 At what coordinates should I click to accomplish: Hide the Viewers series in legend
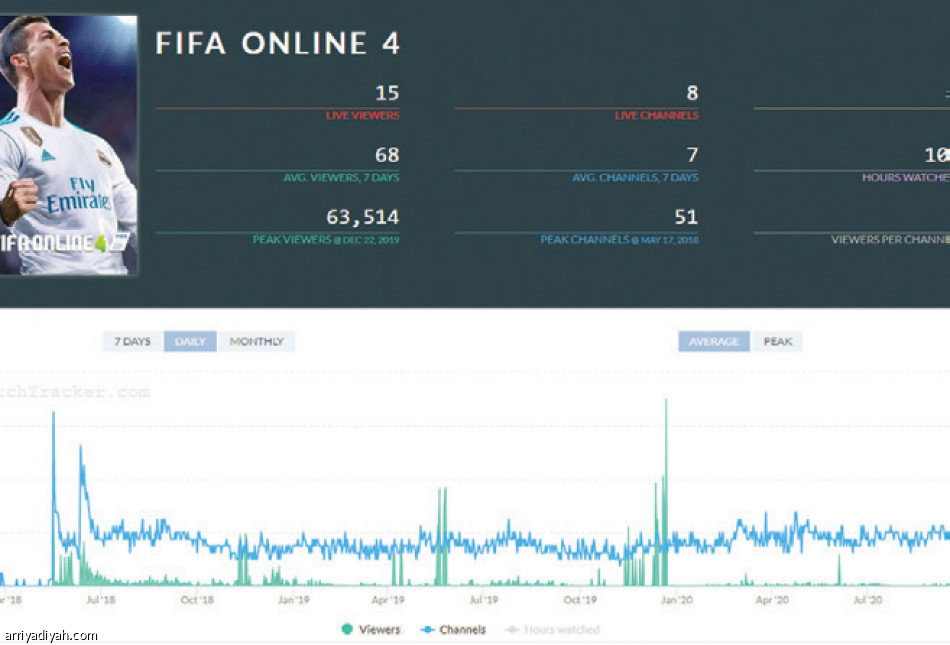pos(372,630)
